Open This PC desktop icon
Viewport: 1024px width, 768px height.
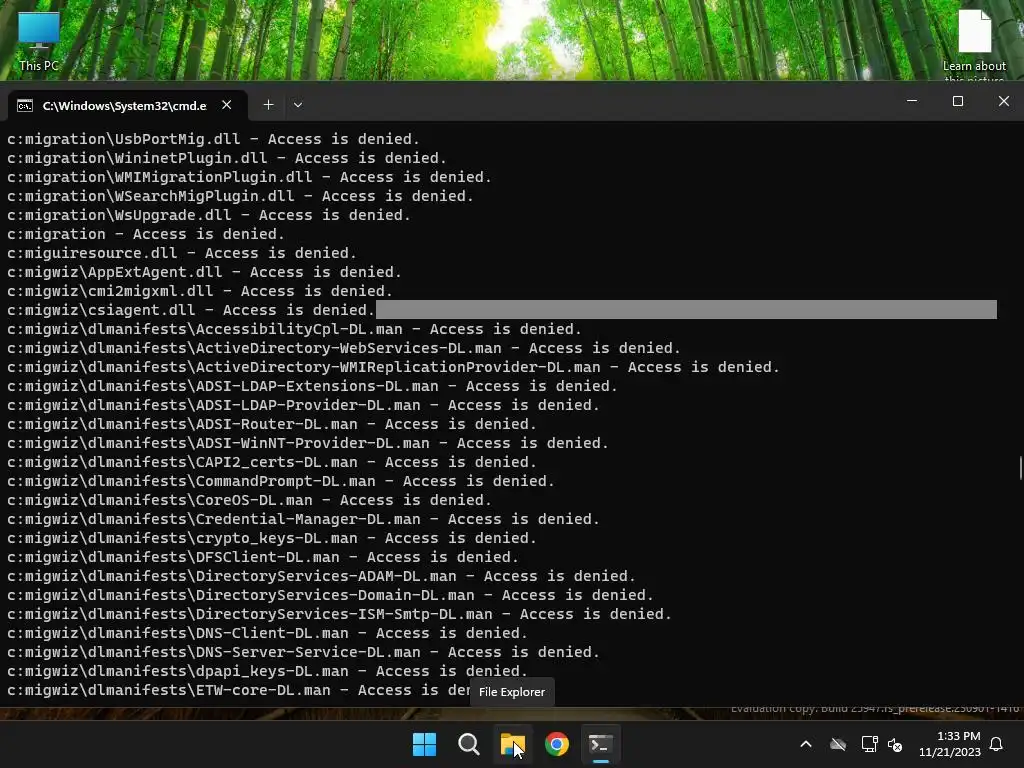pyautogui.click(x=39, y=41)
